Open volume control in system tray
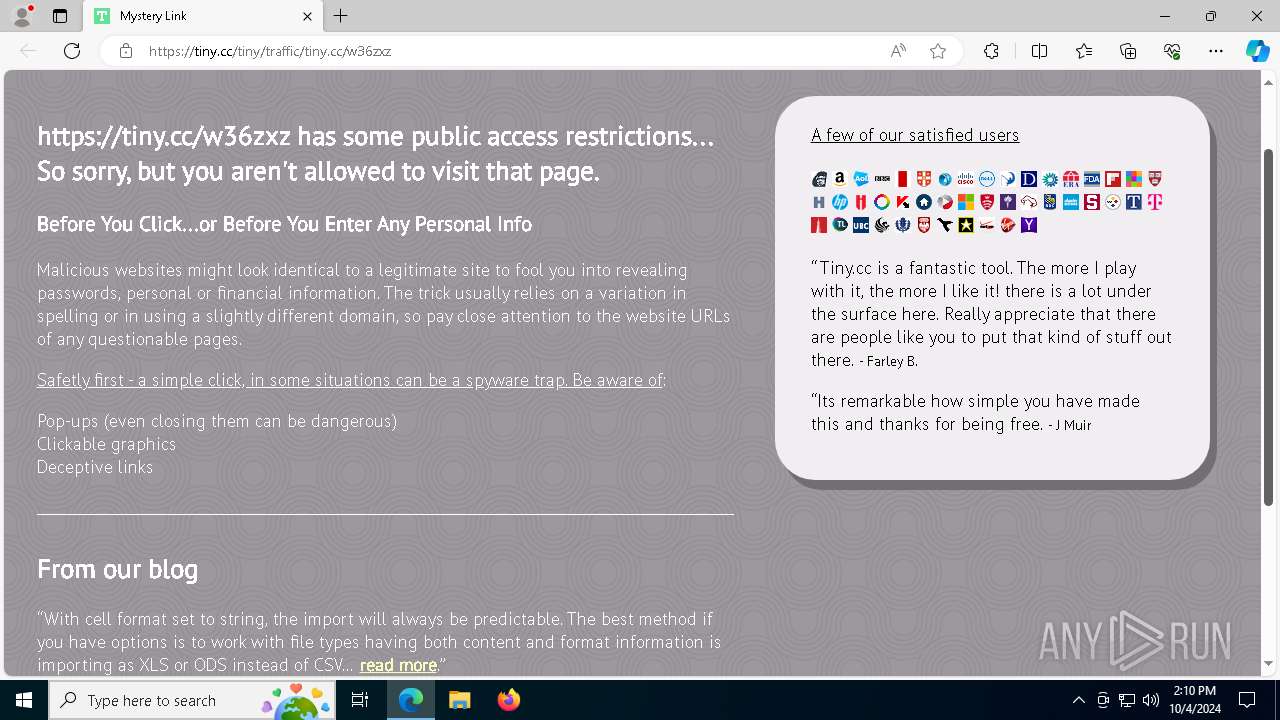The width and height of the screenshot is (1280, 720). (1151, 700)
